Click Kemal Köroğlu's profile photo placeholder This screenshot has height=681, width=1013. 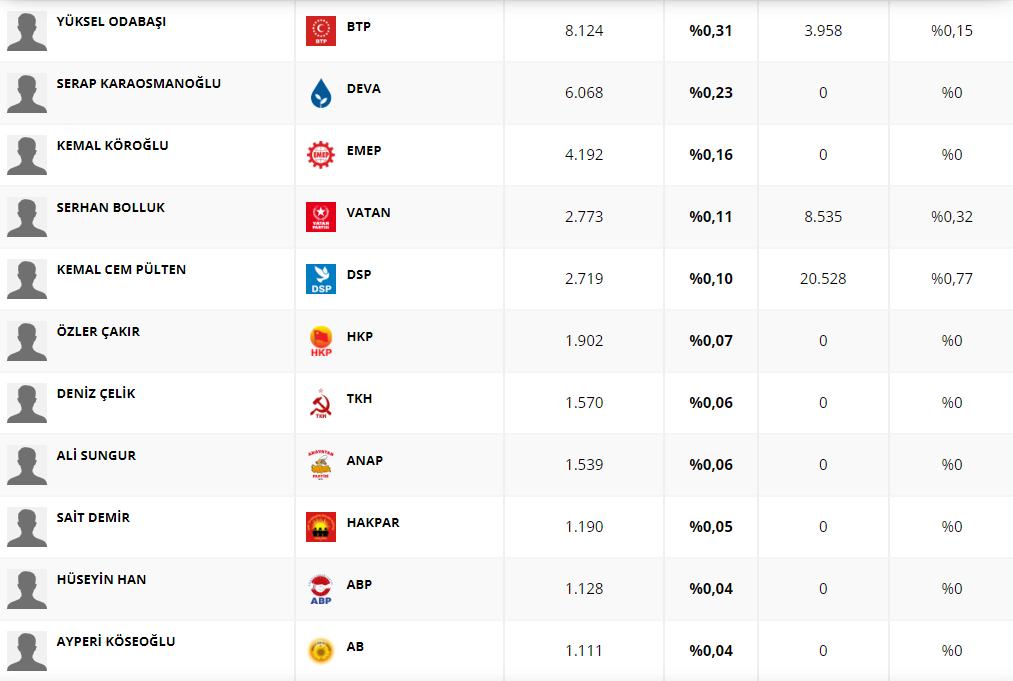click(x=27, y=155)
